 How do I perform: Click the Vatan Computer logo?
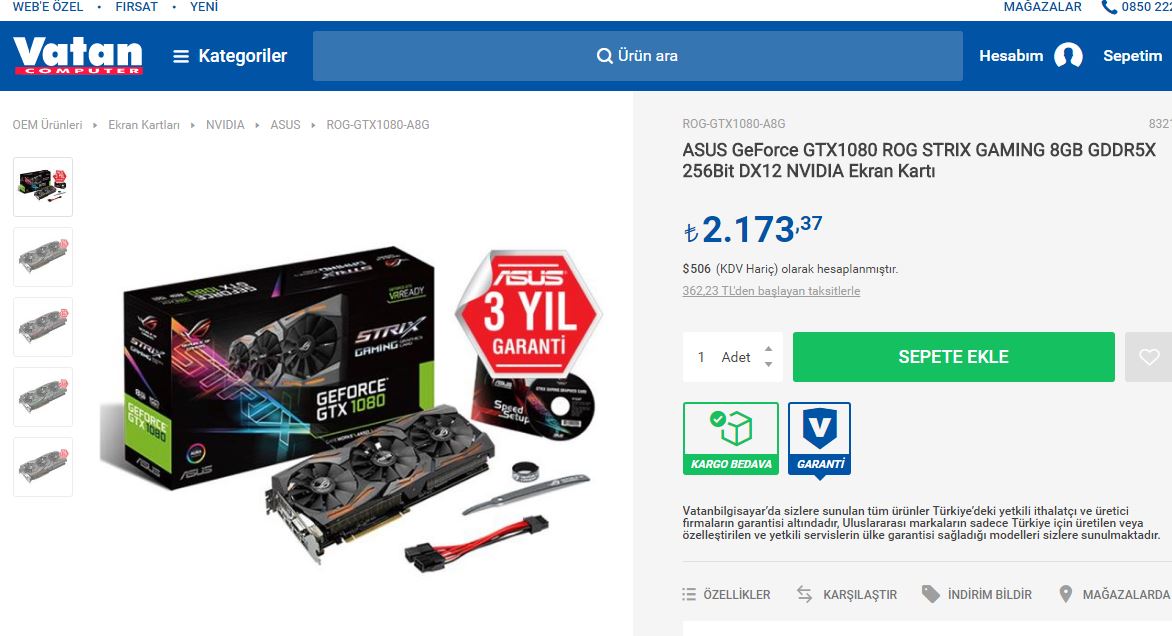[78, 56]
